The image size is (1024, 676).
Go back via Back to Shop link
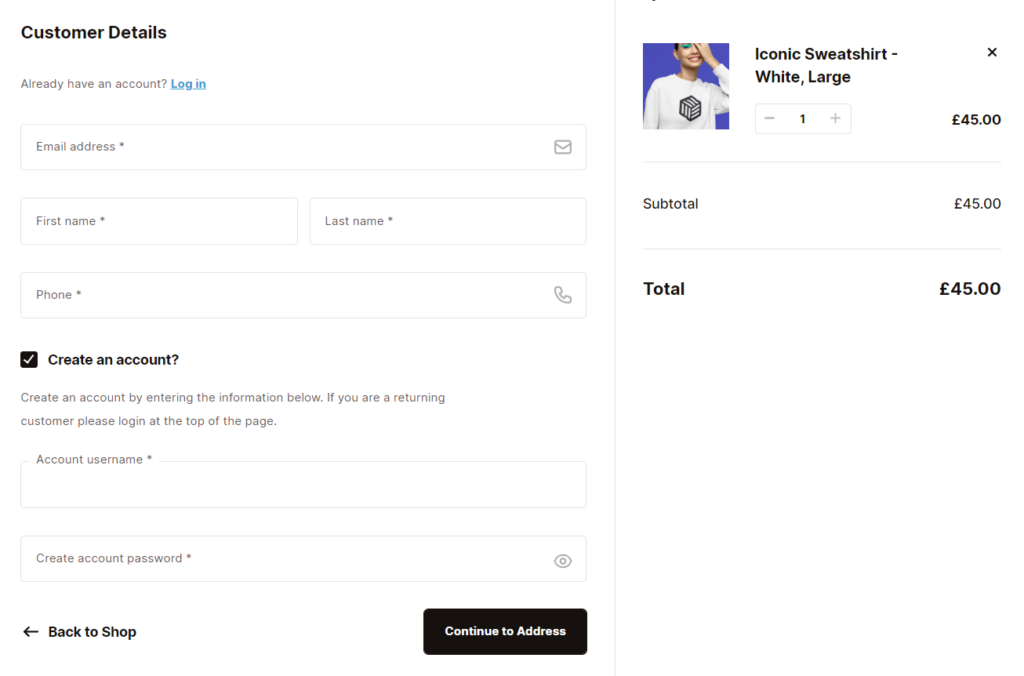click(x=92, y=632)
